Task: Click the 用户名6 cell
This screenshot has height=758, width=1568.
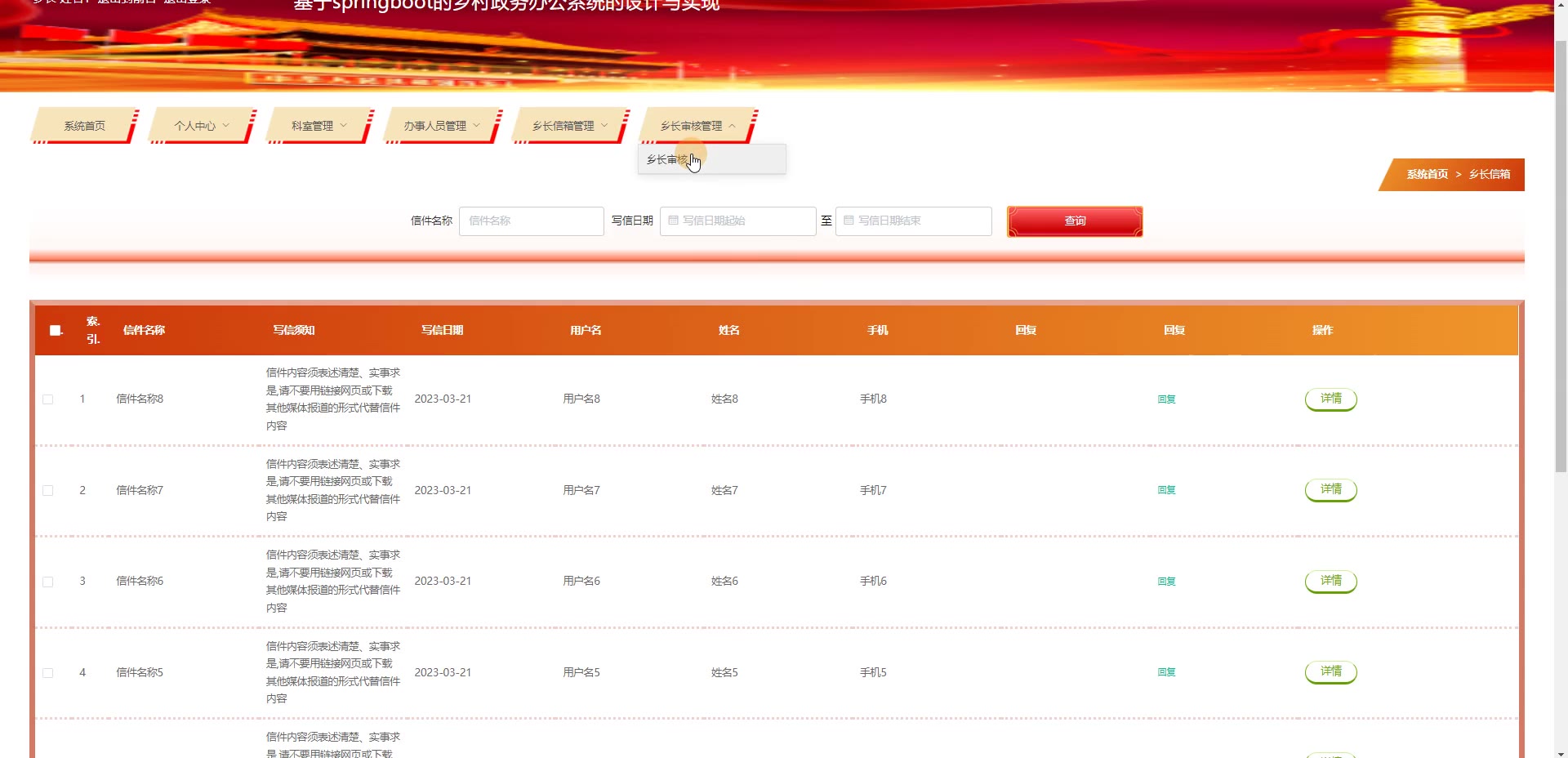Action: [x=581, y=582]
